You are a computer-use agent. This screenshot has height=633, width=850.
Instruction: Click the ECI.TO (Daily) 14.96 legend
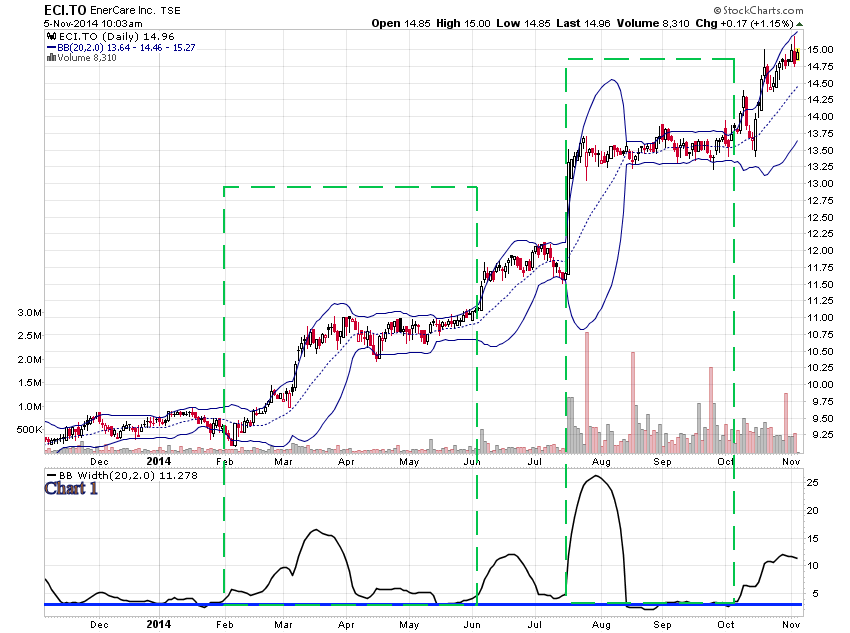(117, 36)
